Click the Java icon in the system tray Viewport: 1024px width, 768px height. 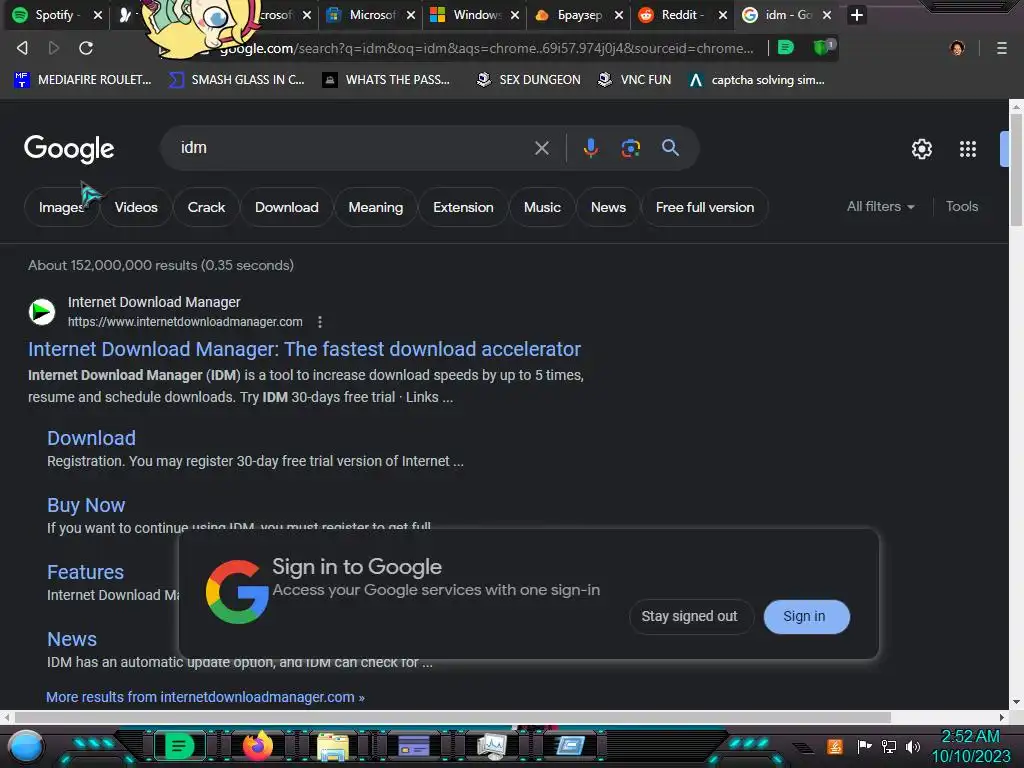(x=834, y=746)
